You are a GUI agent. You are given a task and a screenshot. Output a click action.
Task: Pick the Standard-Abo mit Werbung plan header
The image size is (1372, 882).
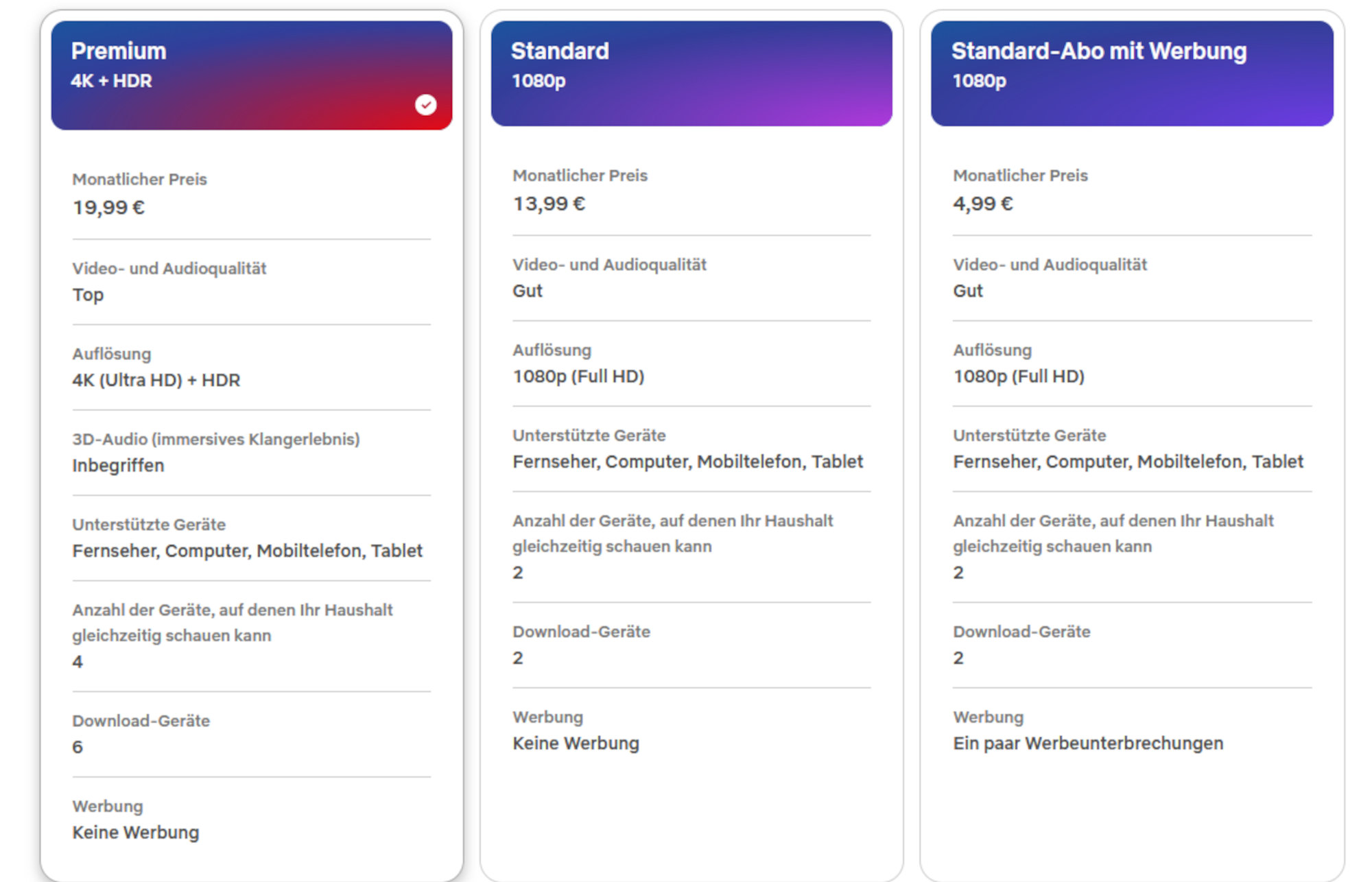pyautogui.click(x=1132, y=73)
